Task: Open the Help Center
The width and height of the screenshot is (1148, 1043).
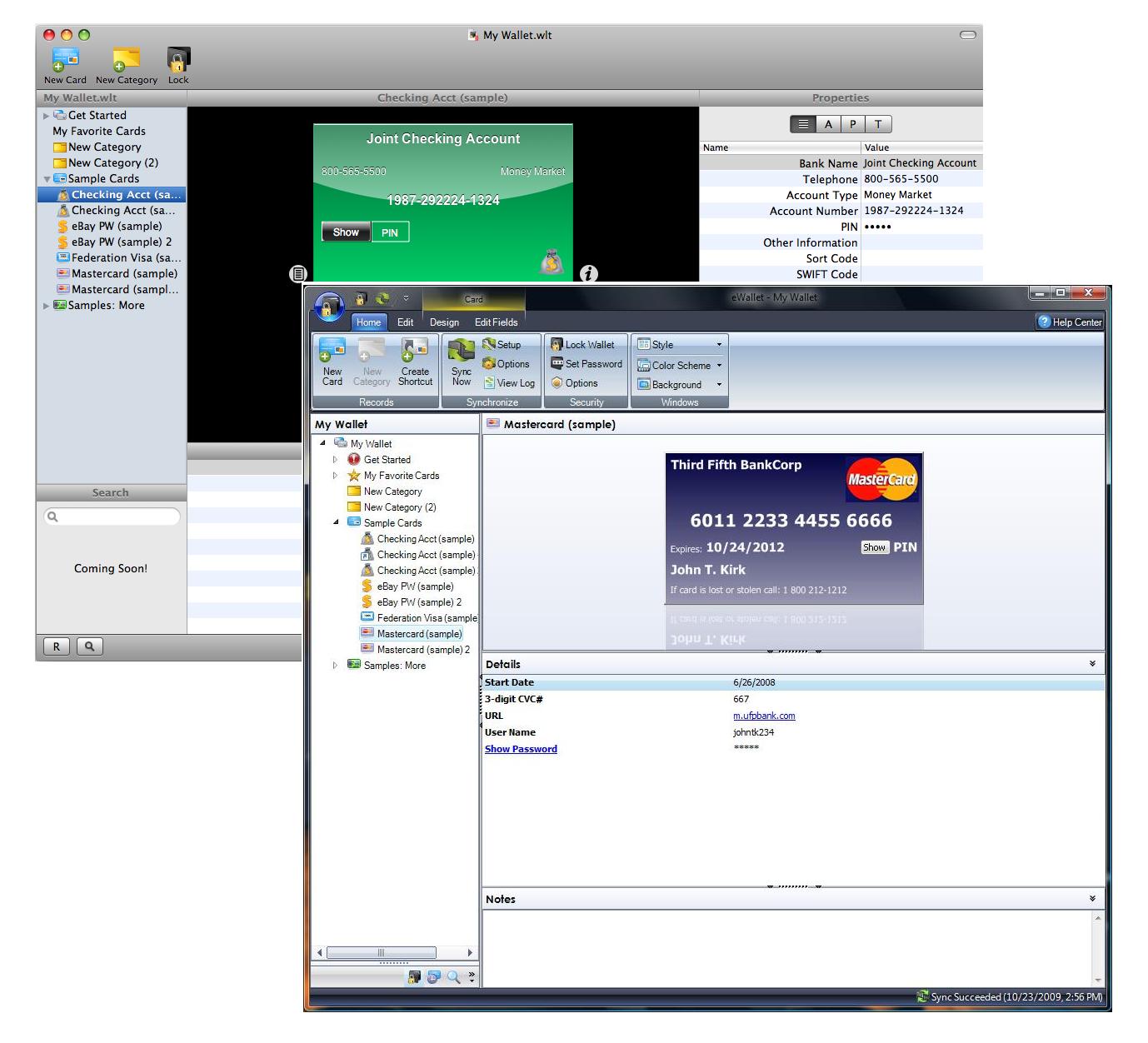Action: click(x=1070, y=322)
